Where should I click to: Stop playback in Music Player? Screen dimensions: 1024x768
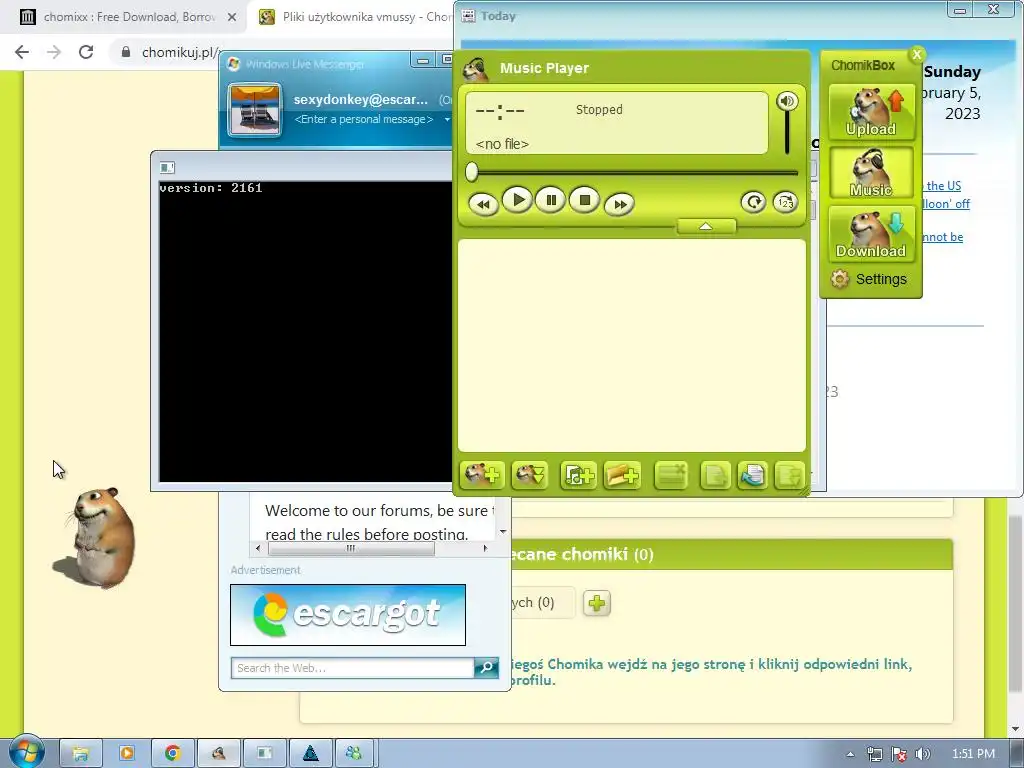tap(585, 200)
